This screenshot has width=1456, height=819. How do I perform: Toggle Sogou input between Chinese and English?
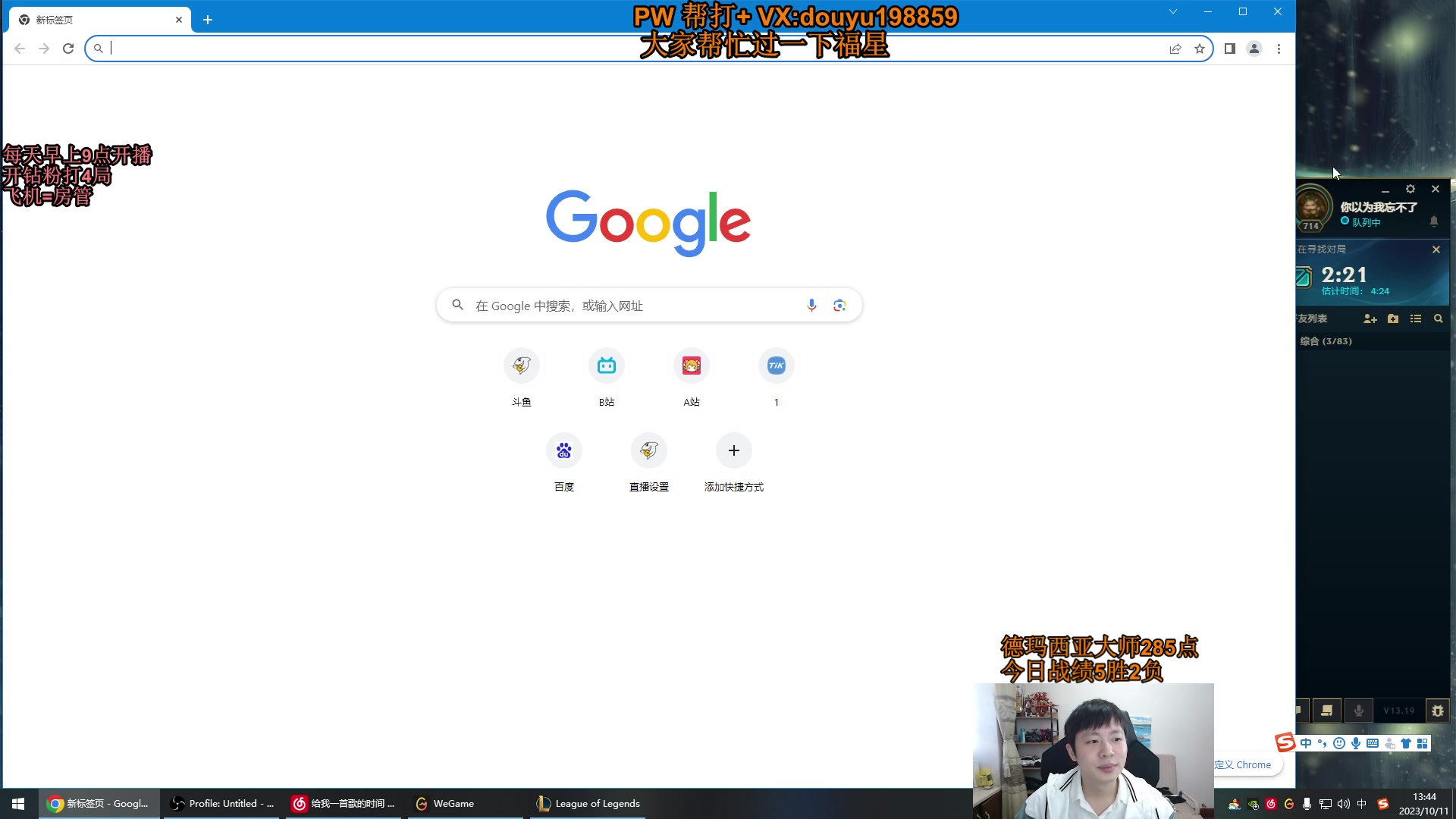coord(1306,743)
